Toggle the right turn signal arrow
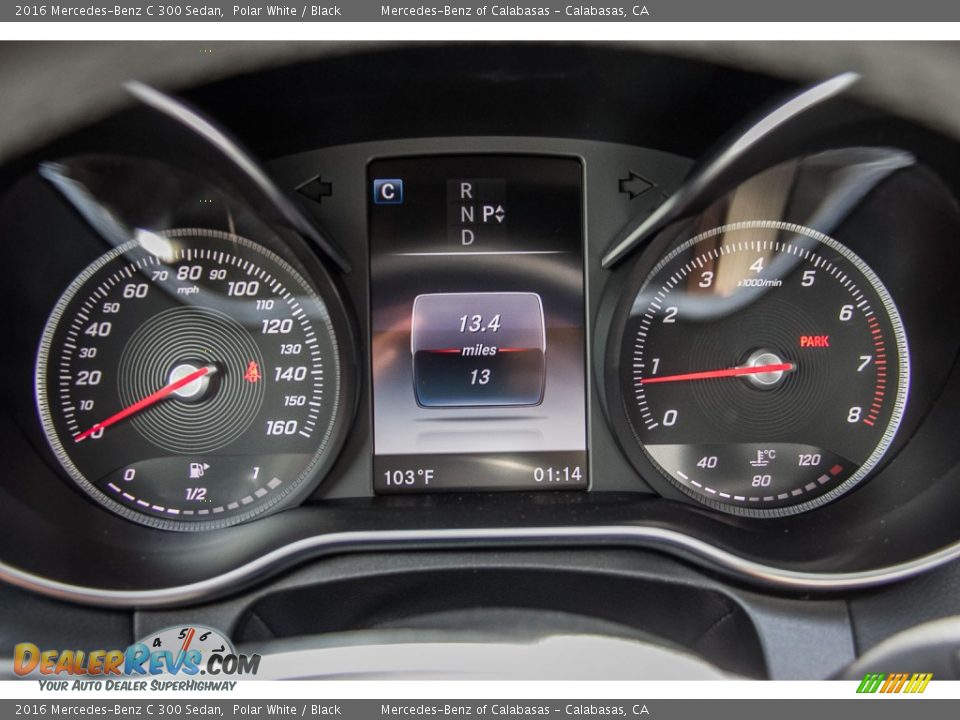Screen dimensions: 960x720 [x=636, y=184]
